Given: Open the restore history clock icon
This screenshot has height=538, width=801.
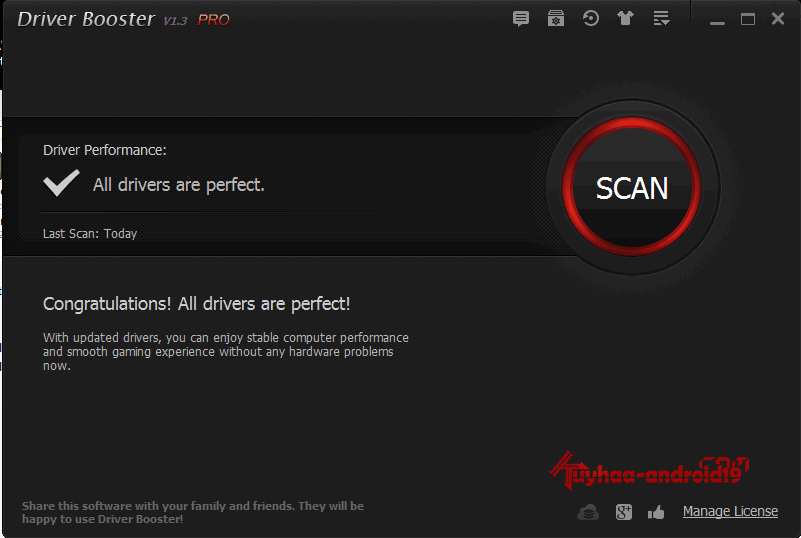Looking at the screenshot, I should (591, 19).
